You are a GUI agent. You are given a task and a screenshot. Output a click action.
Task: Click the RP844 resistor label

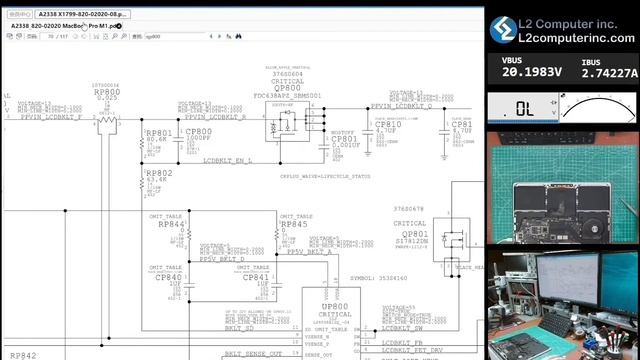coord(171,224)
